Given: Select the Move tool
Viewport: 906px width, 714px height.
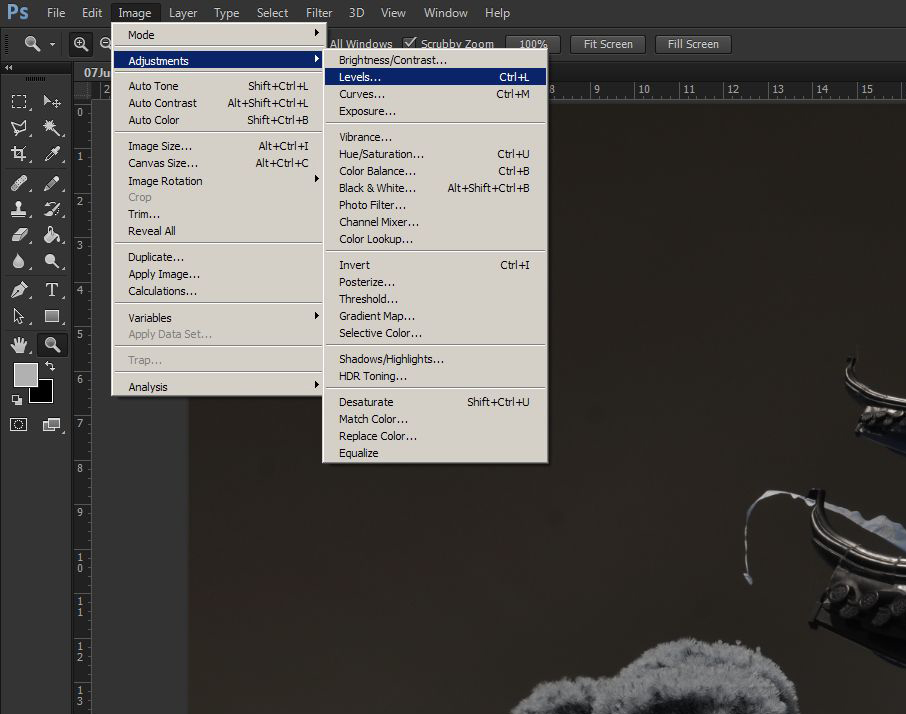Looking at the screenshot, I should tap(52, 102).
